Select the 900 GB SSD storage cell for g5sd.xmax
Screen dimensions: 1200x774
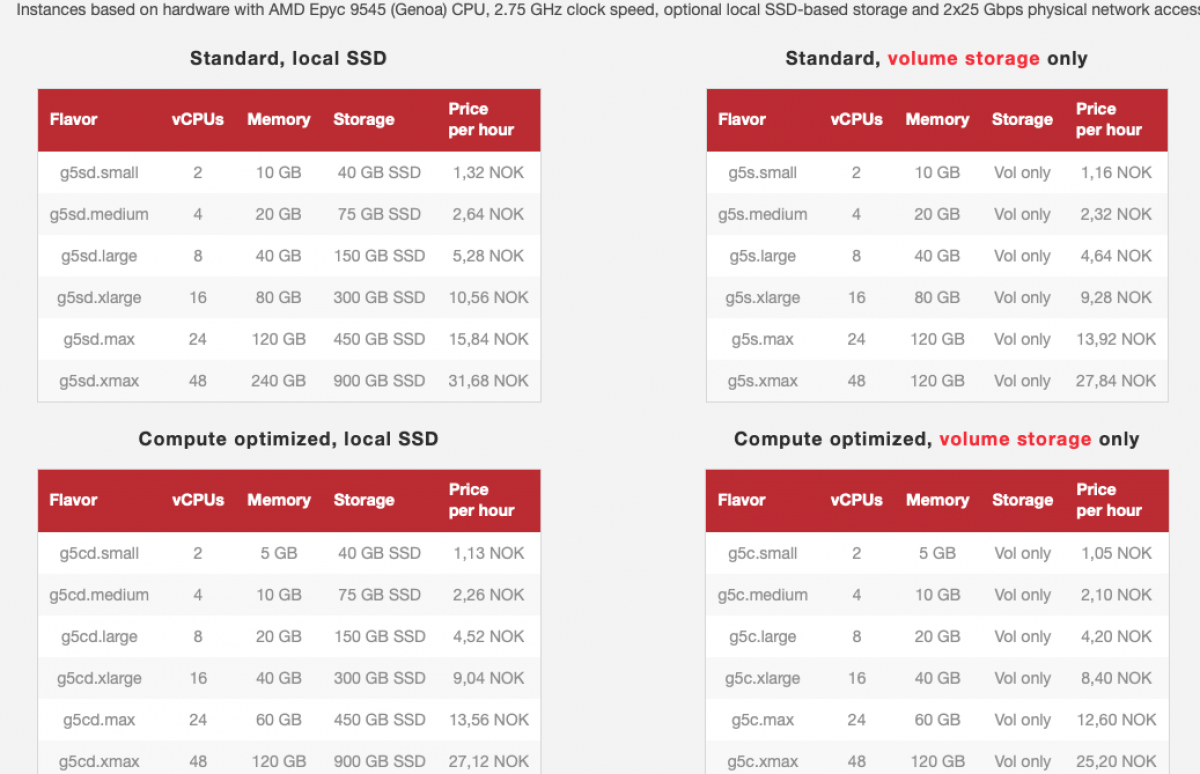[x=379, y=381]
